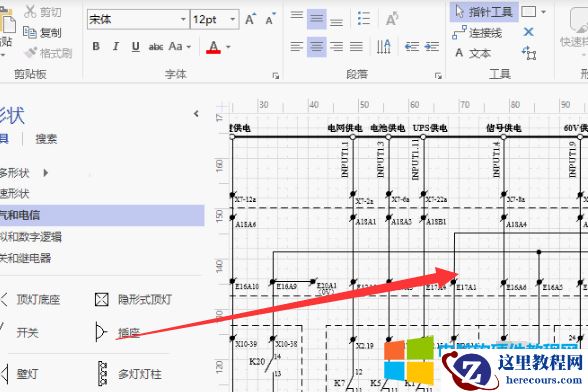Screen dimensions: 588x392
Task: Click the 电网供电 label in the diagram
Action: point(345,128)
